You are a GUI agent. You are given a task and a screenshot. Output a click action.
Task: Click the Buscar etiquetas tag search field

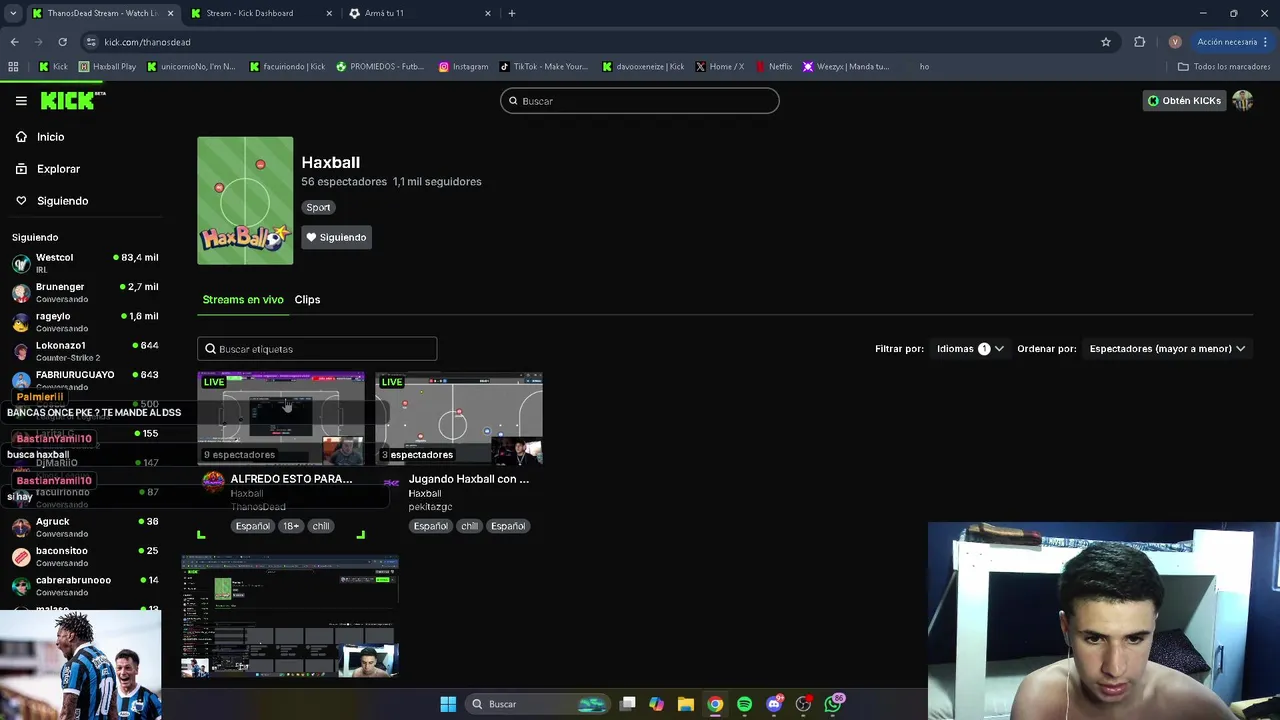tap(317, 349)
